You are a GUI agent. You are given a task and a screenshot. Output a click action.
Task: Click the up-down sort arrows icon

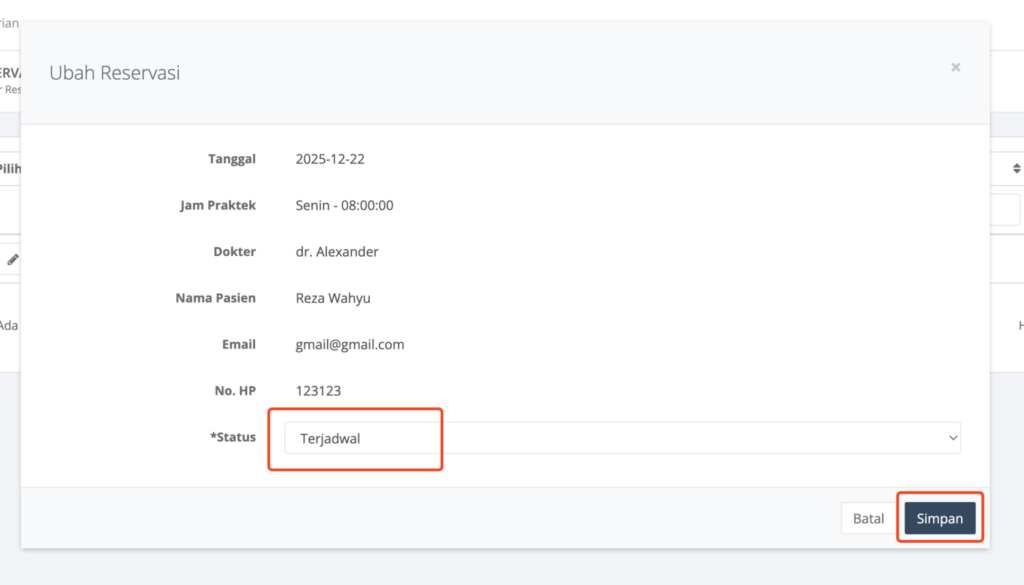click(1016, 168)
